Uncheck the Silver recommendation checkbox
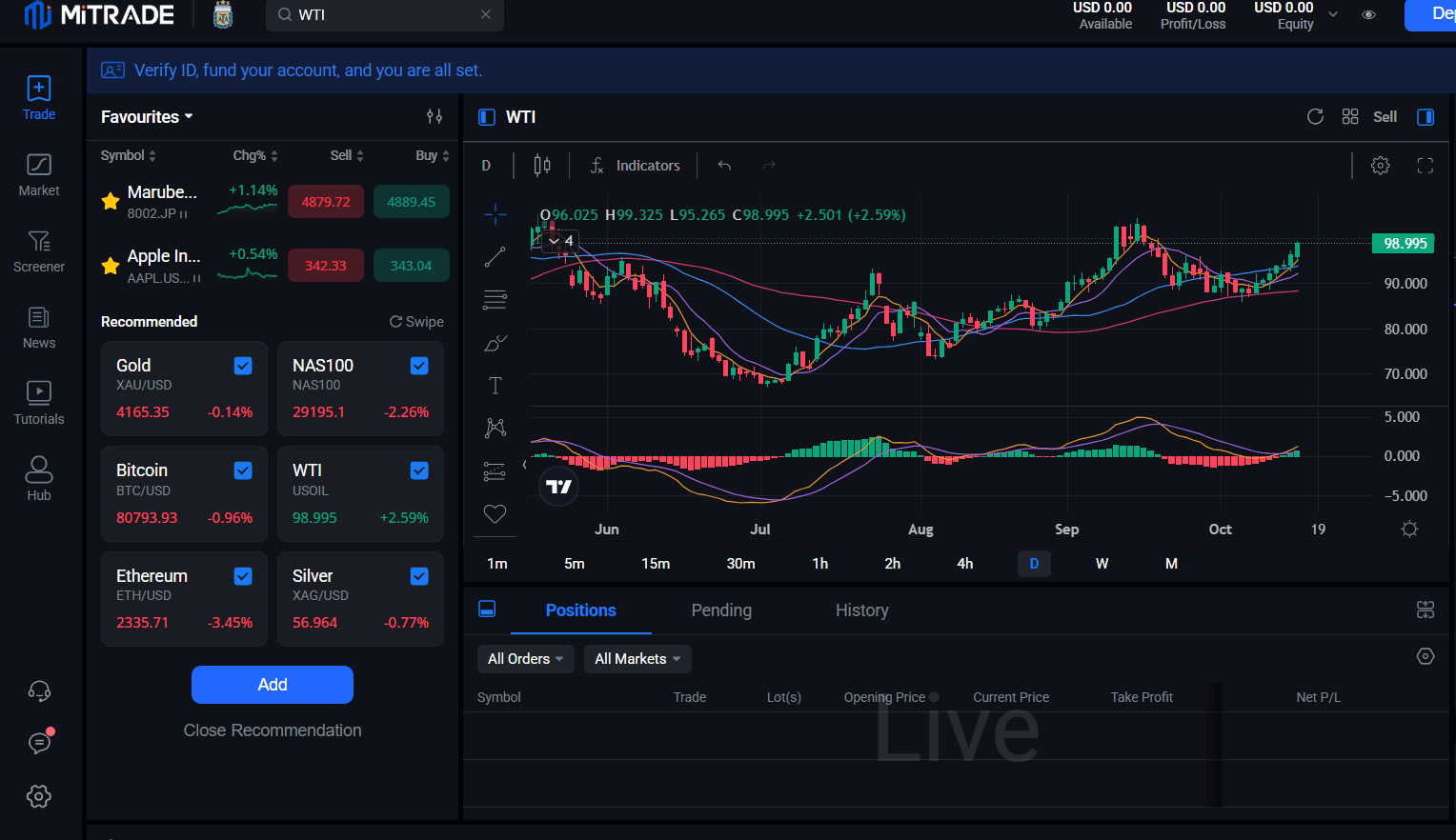Viewport: 1456px width, 840px height. [x=419, y=576]
